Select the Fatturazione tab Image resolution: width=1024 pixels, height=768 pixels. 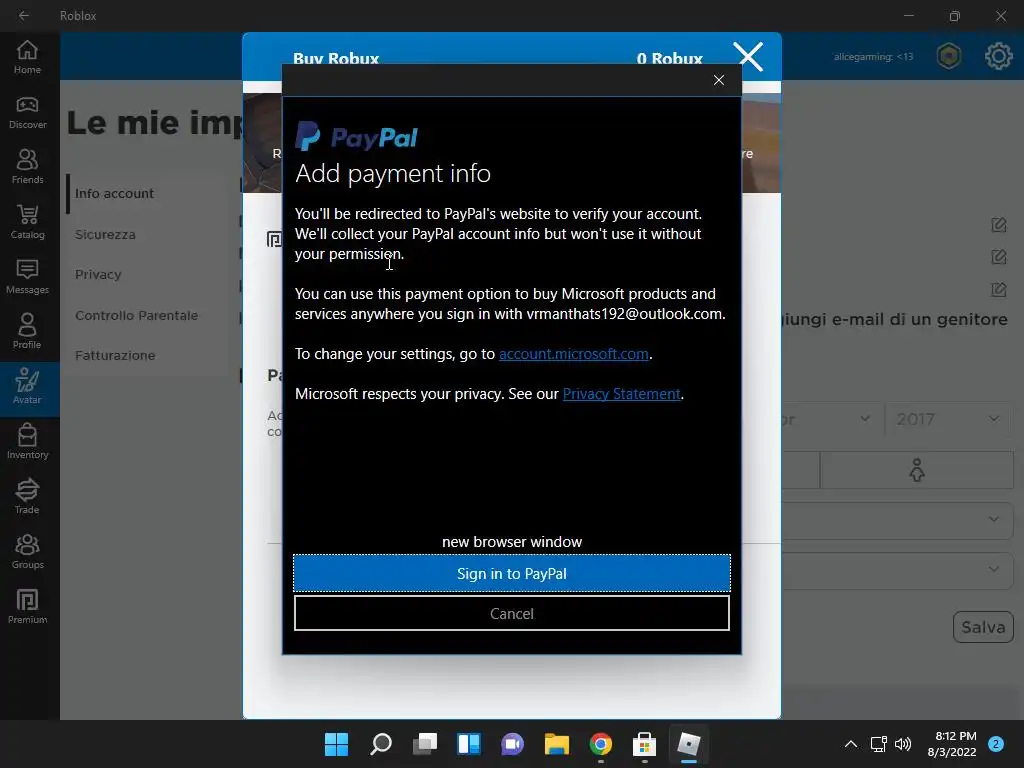pos(115,355)
